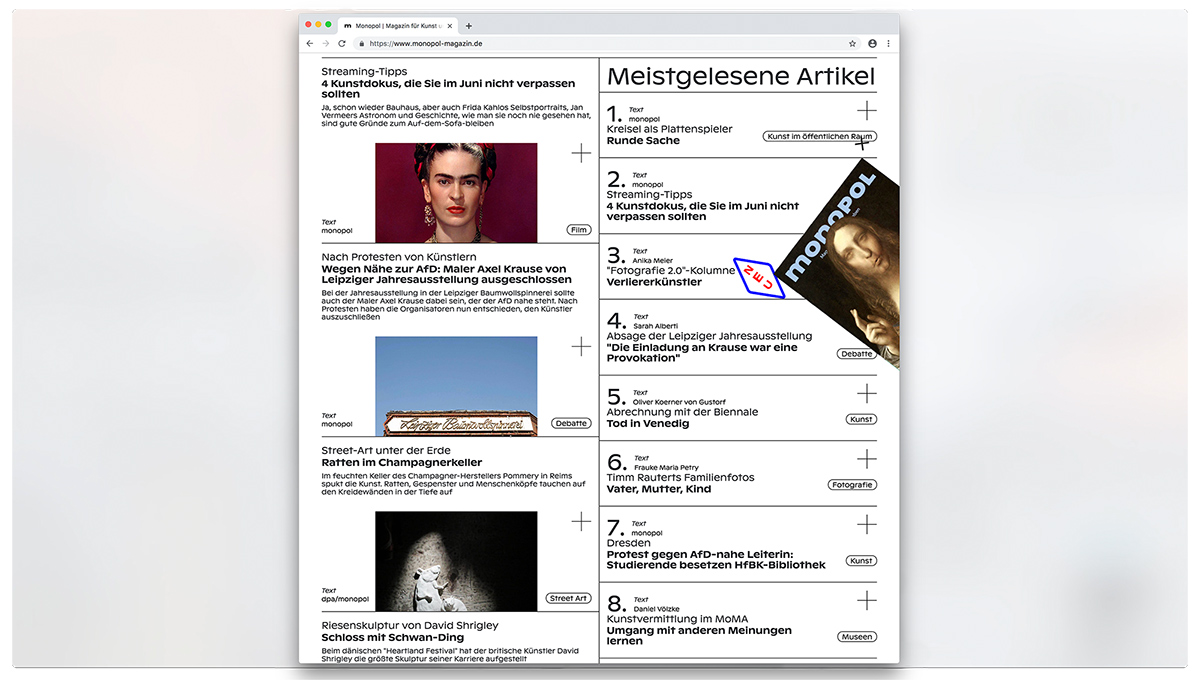Click the Film category tag

pyautogui.click(x=578, y=230)
